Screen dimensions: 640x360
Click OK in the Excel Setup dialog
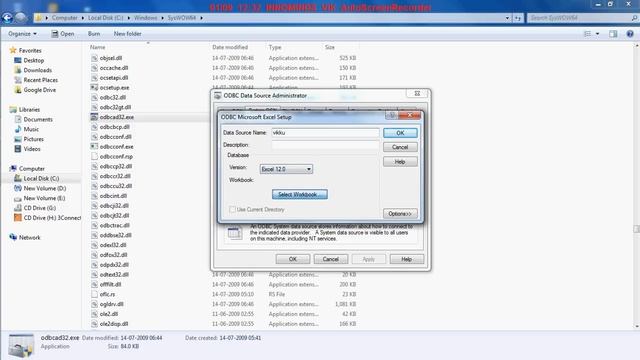[x=400, y=133]
